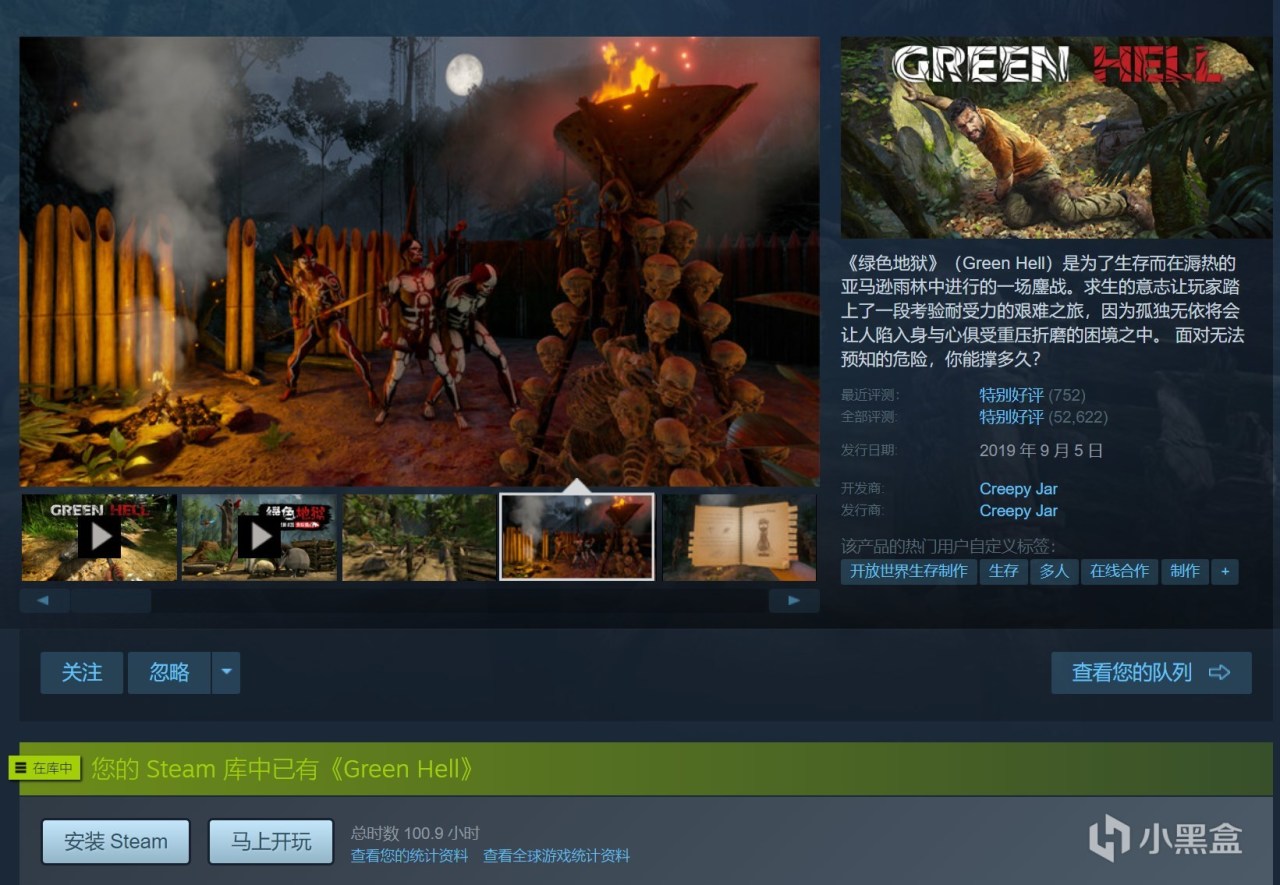Click the 安装 Steam button

point(116,842)
